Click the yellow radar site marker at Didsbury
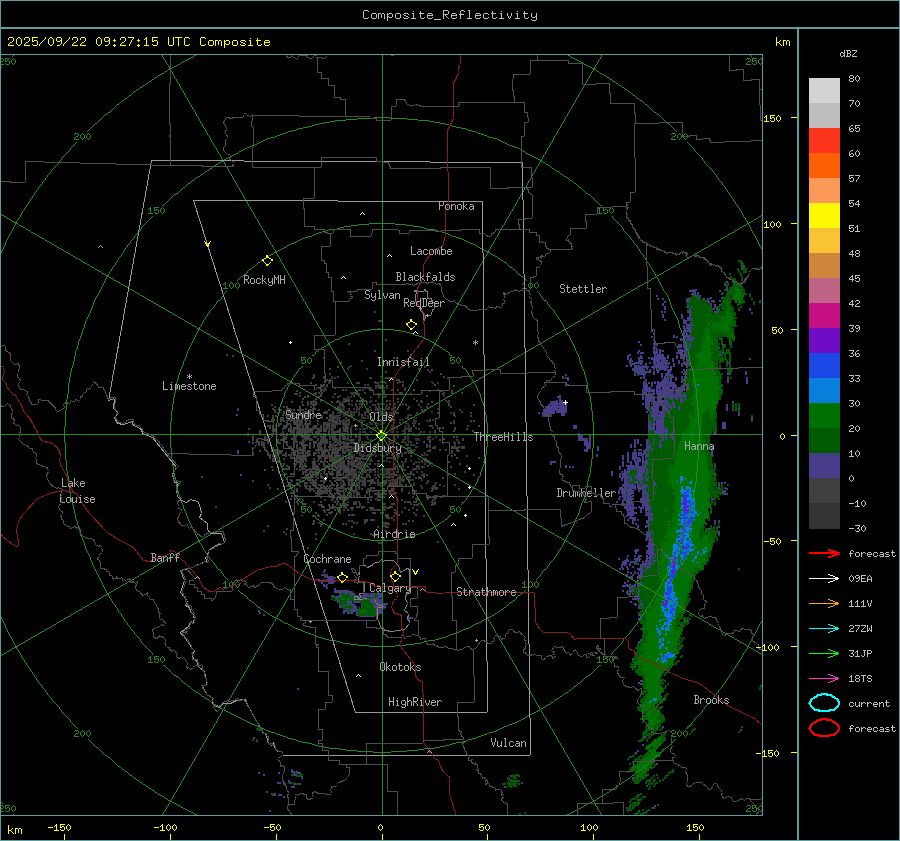Screen dimensions: 900x841 pyautogui.click(x=381, y=435)
